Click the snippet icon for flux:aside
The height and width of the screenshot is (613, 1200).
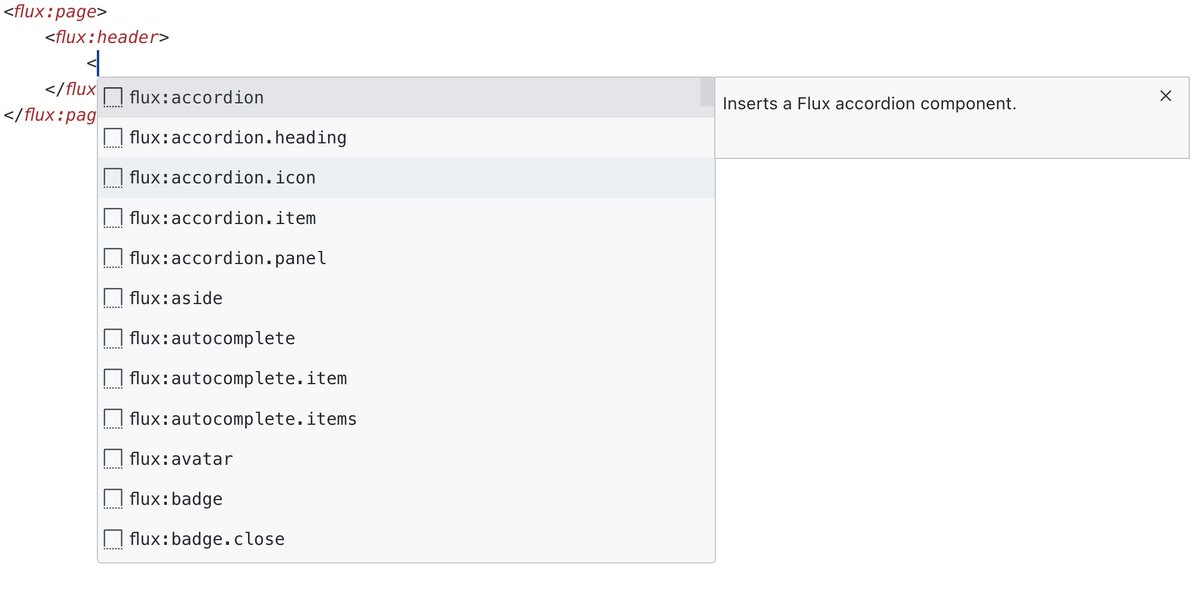coord(113,298)
